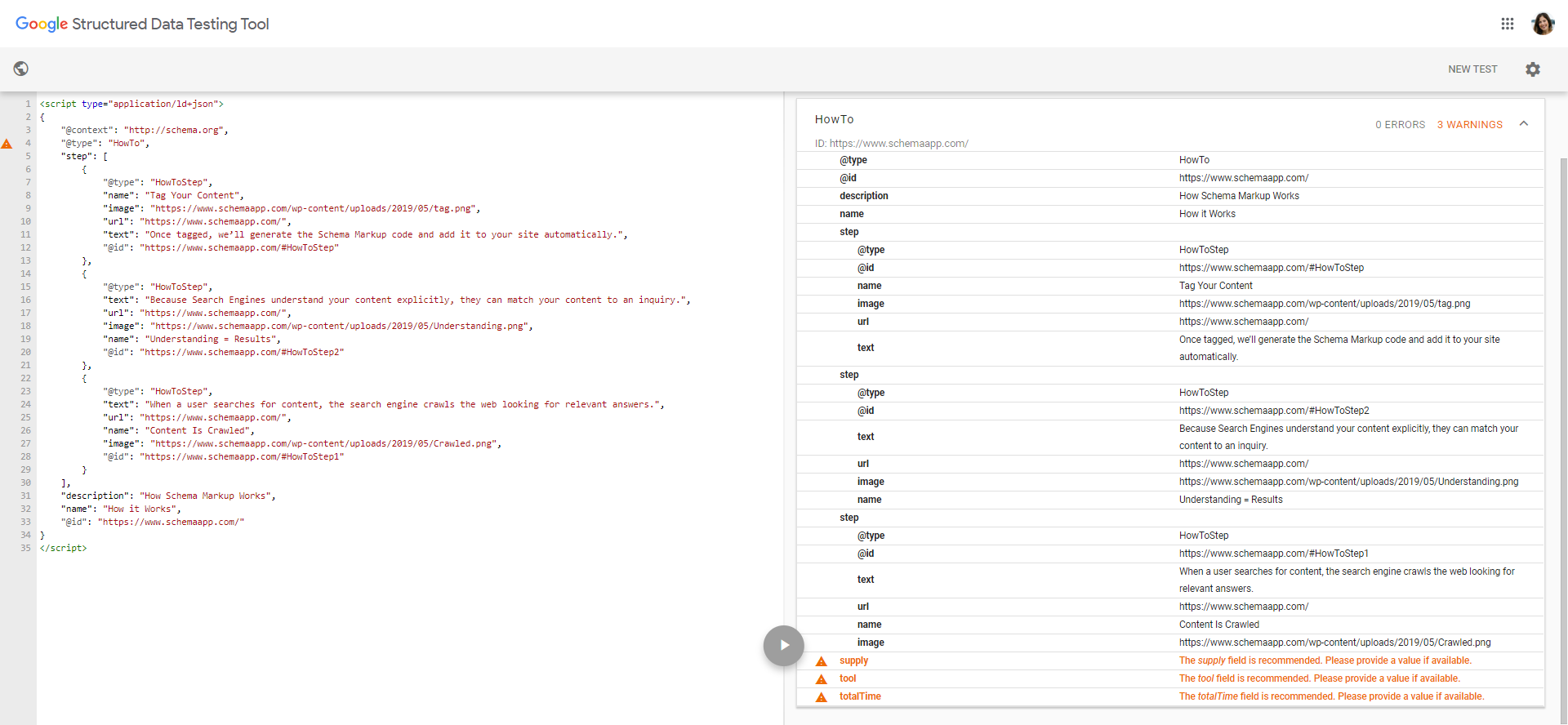
Task: Click closing </script> line
Action: coord(64,548)
